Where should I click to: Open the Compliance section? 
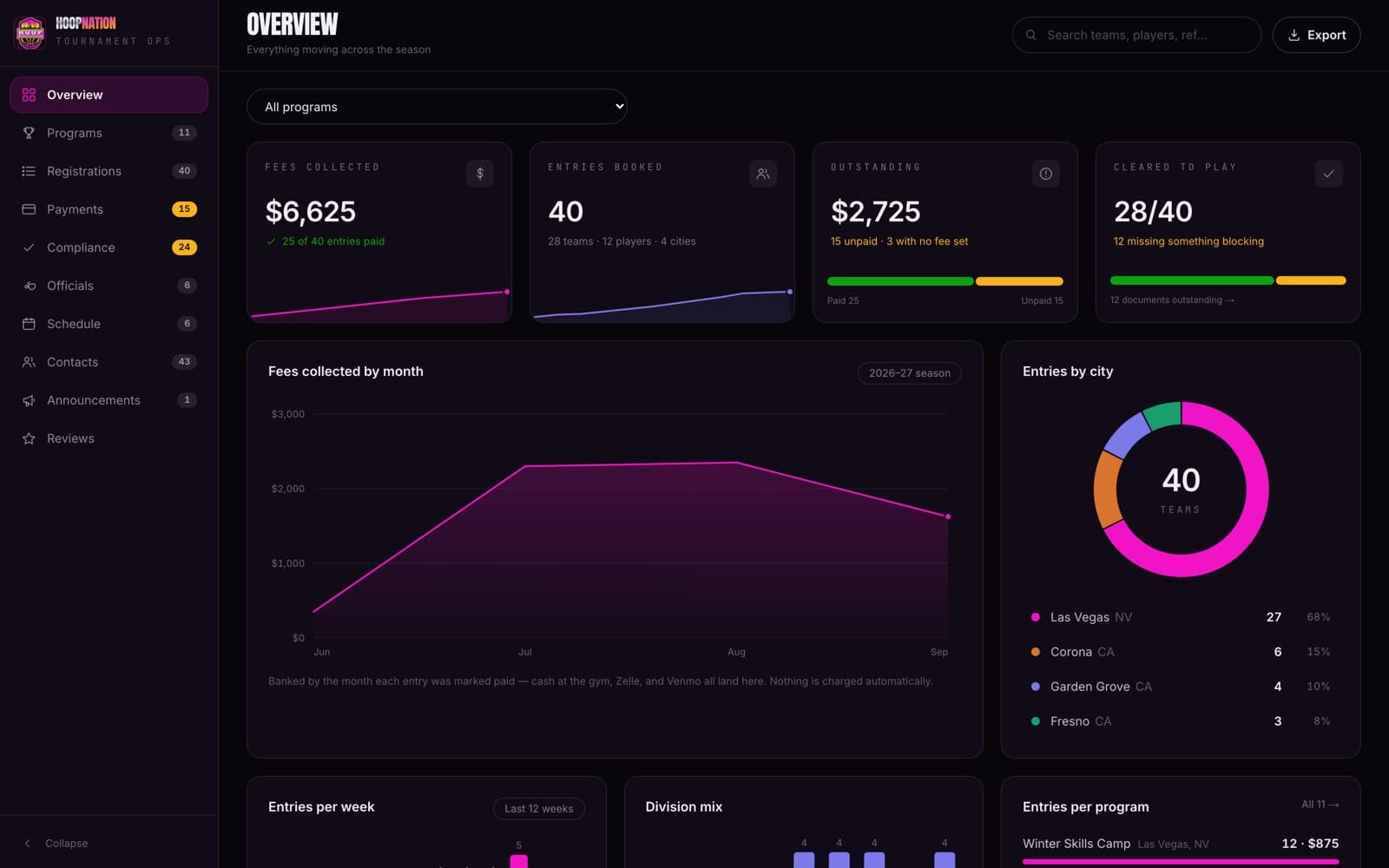[x=109, y=247]
